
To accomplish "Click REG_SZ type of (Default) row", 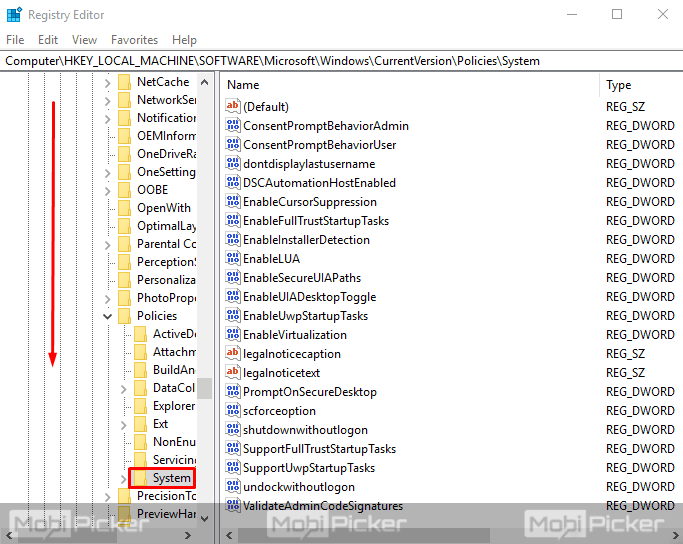I will (x=625, y=106).
